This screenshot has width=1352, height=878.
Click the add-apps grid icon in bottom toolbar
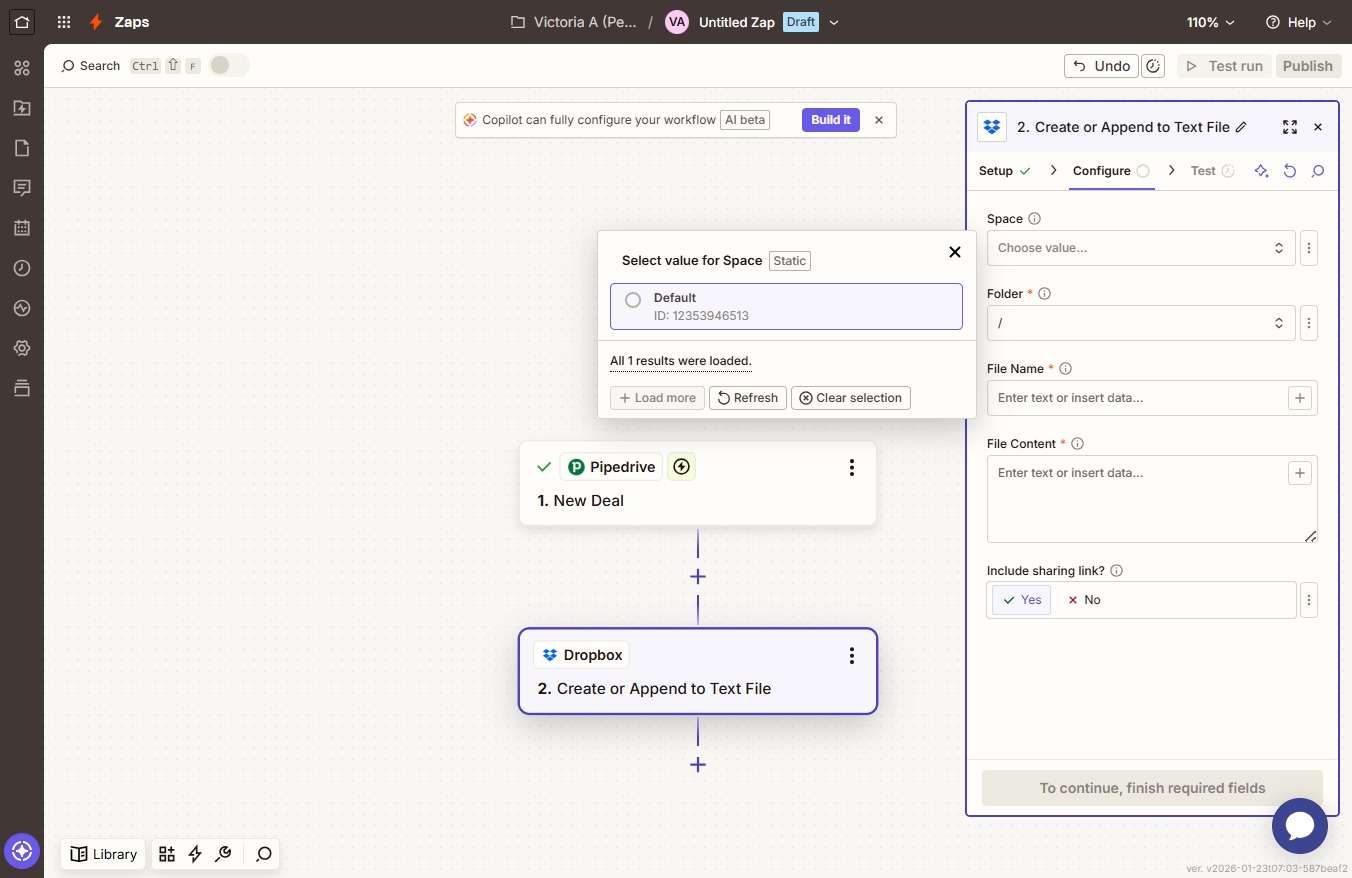point(167,854)
